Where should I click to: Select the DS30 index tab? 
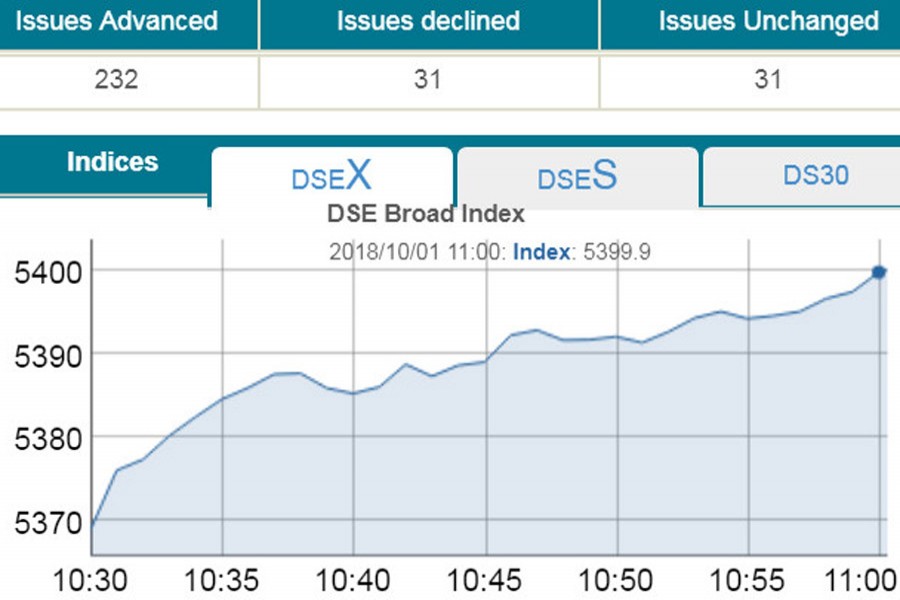[x=815, y=175]
